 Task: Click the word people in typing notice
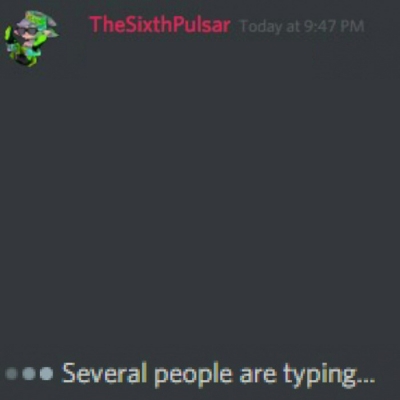(193, 375)
